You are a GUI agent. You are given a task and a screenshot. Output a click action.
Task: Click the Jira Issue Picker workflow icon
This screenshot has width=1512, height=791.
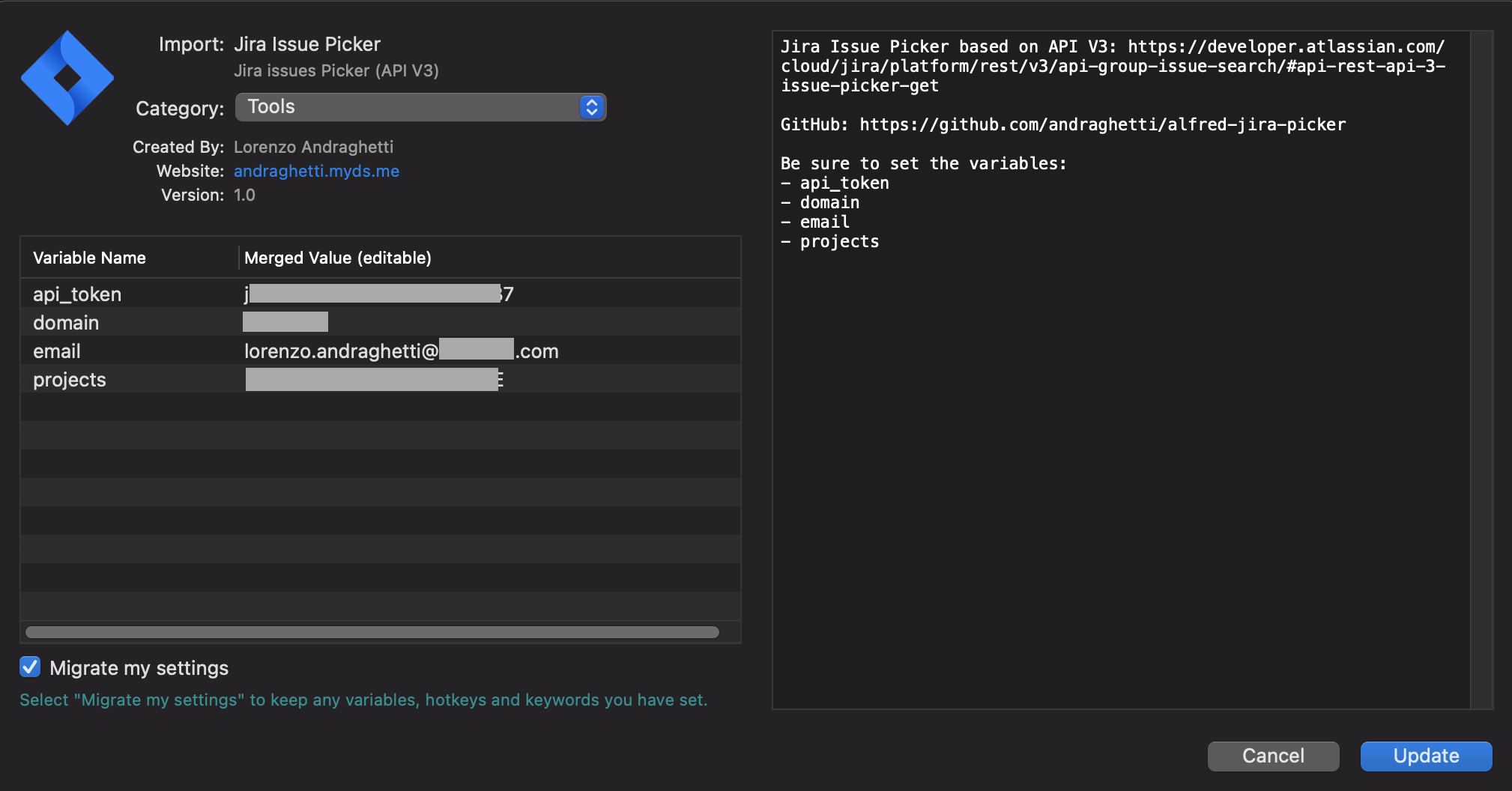click(x=67, y=77)
